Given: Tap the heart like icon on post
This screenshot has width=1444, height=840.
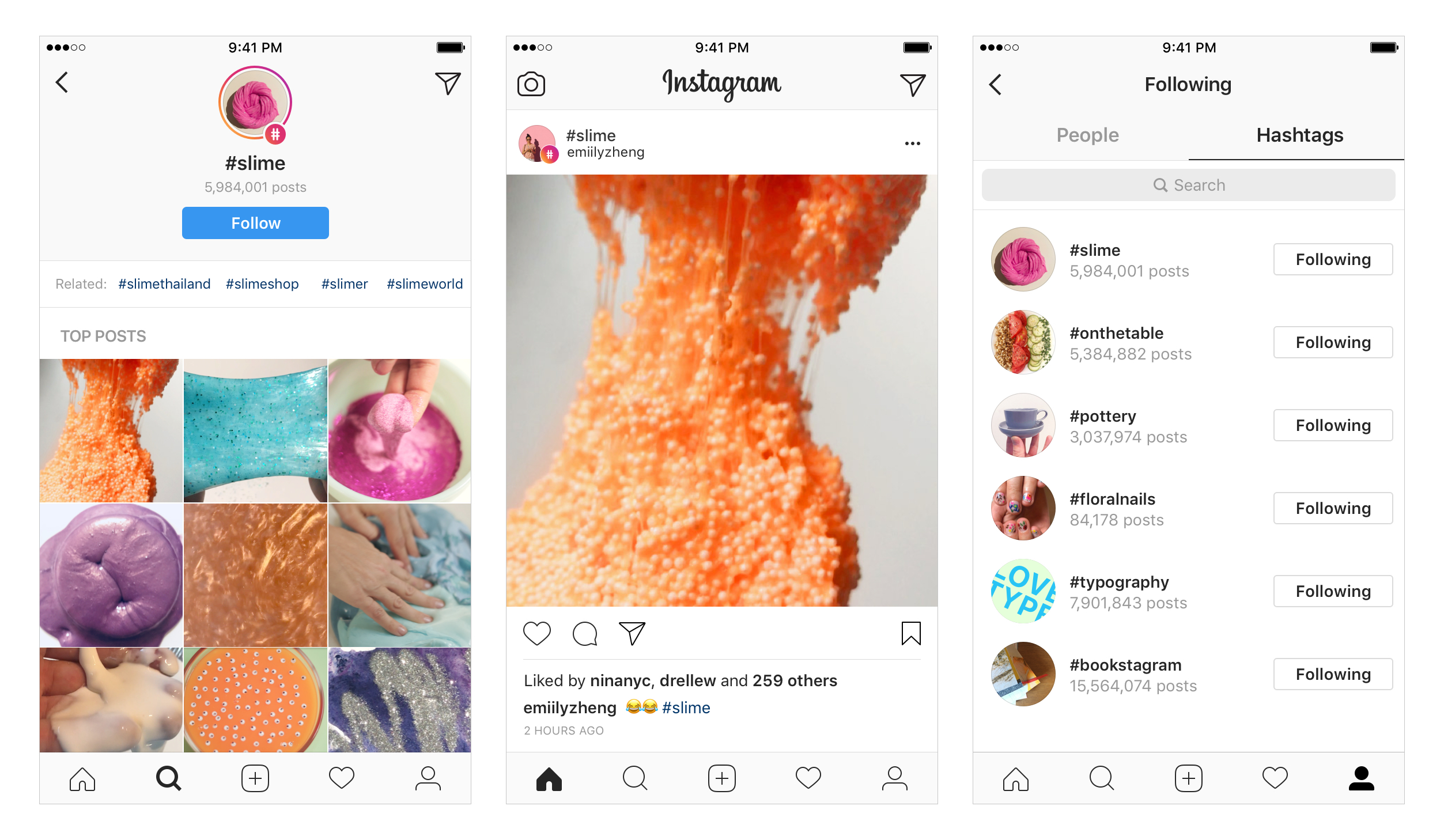Looking at the screenshot, I should point(536,632).
